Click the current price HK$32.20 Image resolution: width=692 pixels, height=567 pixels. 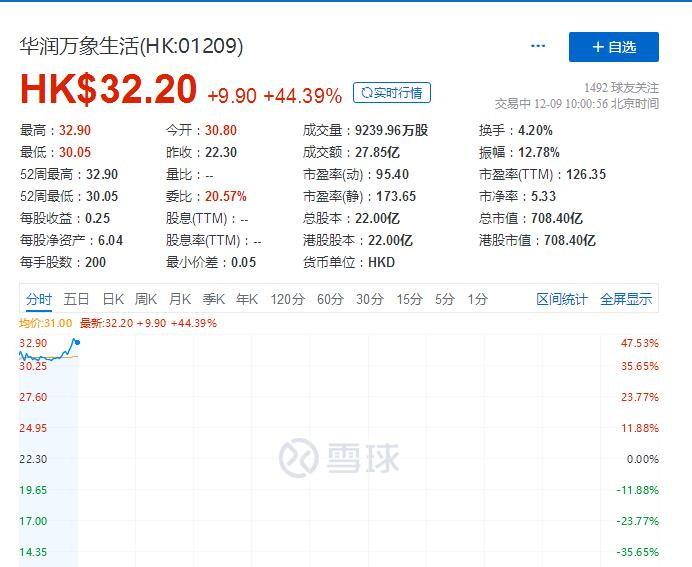tap(108, 89)
